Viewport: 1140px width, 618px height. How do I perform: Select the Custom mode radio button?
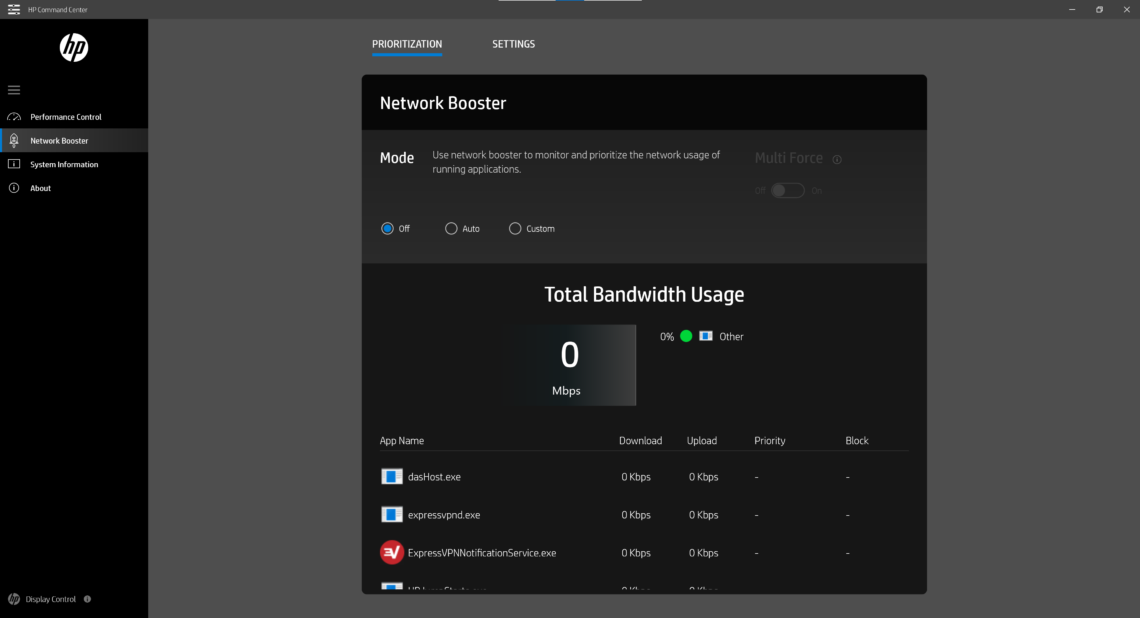pyautogui.click(x=515, y=229)
